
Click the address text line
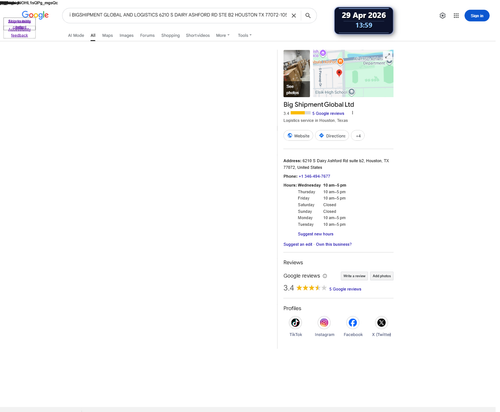pyautogui.click(x=336, y=164)
